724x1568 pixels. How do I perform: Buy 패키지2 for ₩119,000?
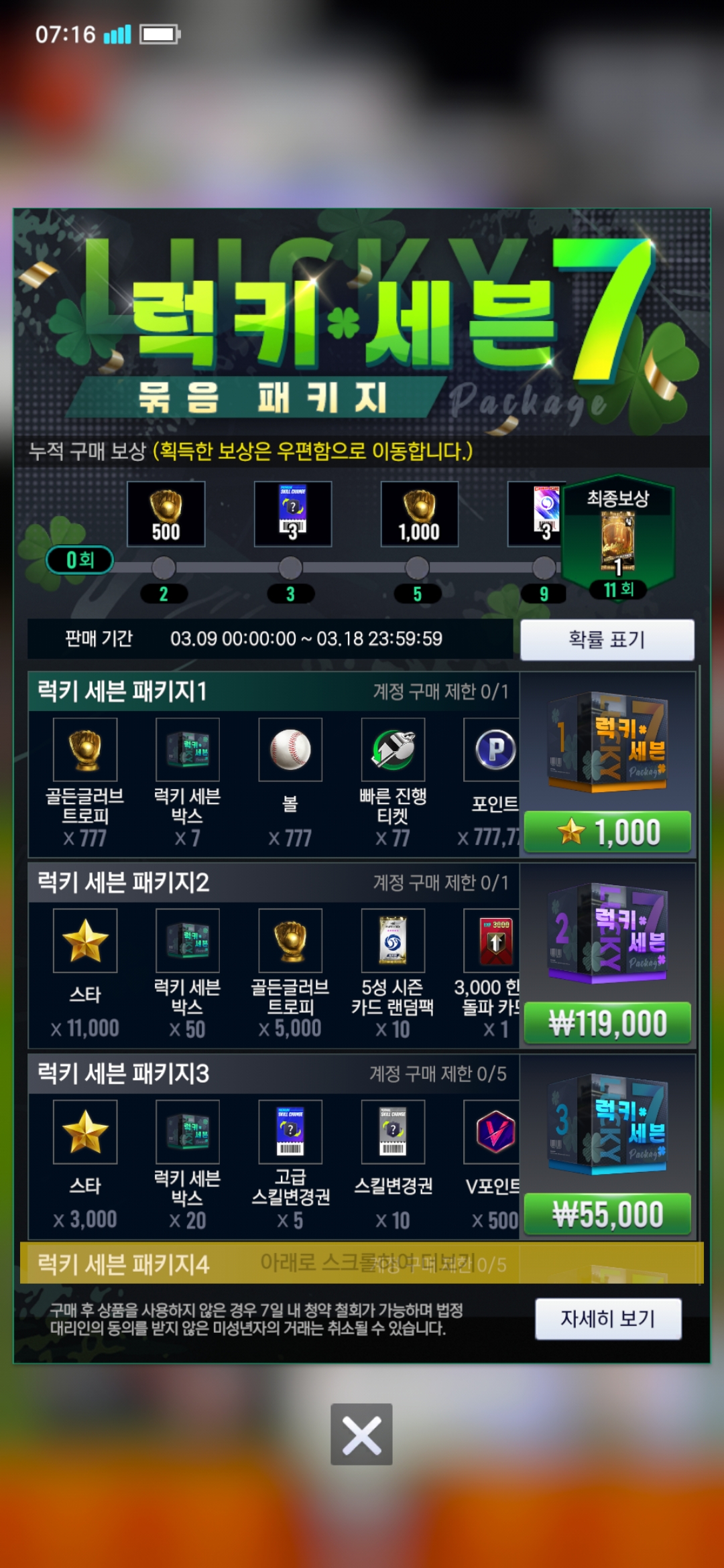607,1023
